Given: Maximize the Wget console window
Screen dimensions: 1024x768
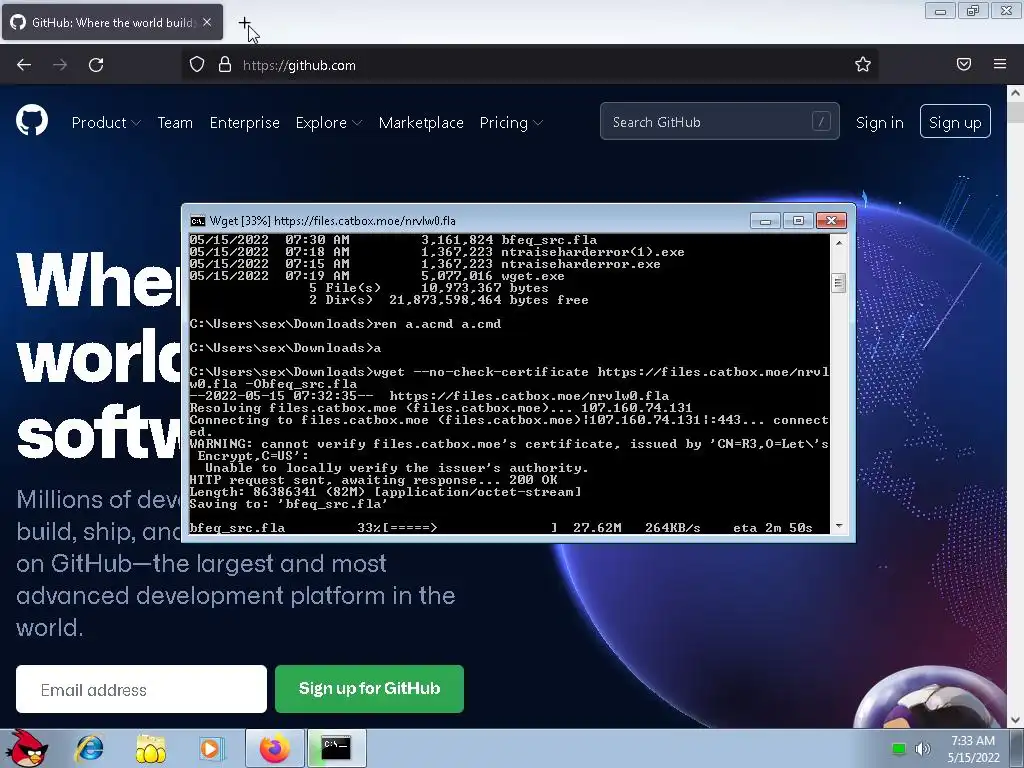Looking at the screenshot, I should [x=797, y=221].
